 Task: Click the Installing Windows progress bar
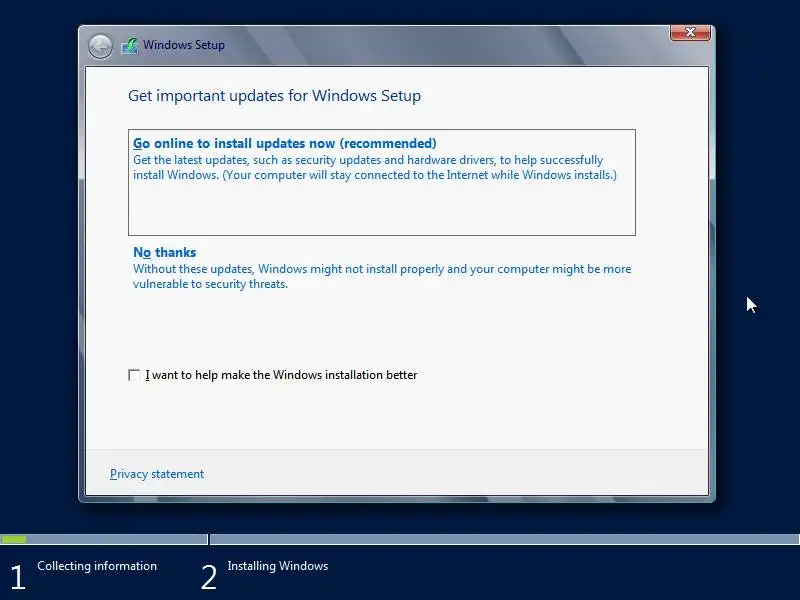(x=505, y=539)
